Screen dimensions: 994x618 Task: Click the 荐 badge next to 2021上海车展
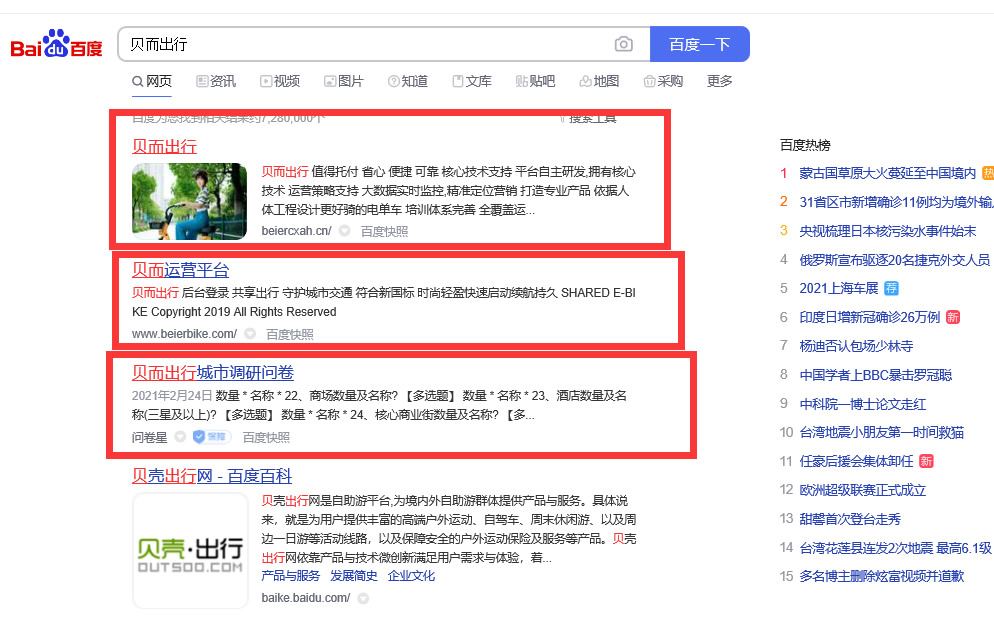click(891, 289)
